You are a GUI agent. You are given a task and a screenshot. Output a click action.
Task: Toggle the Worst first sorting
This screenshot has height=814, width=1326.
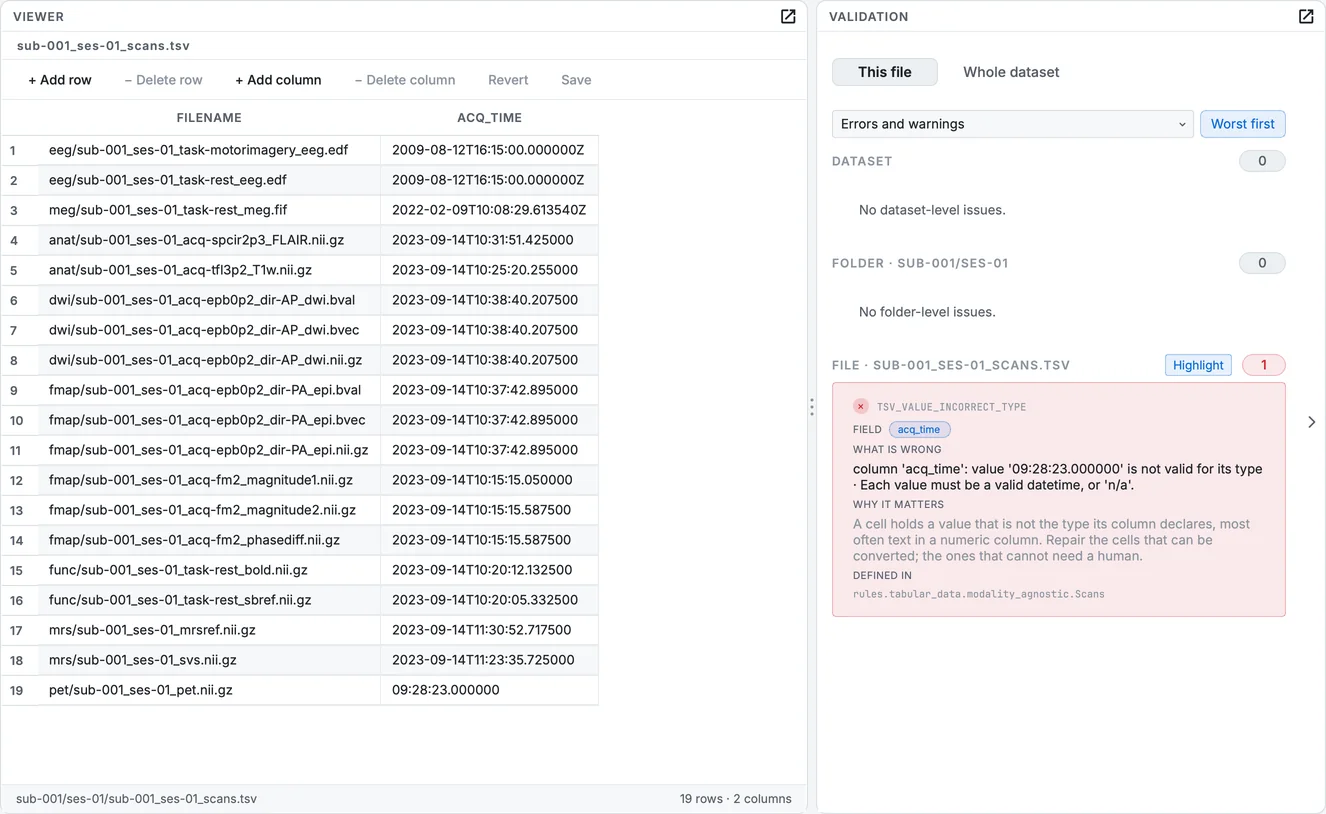(x=1242, y=124)
